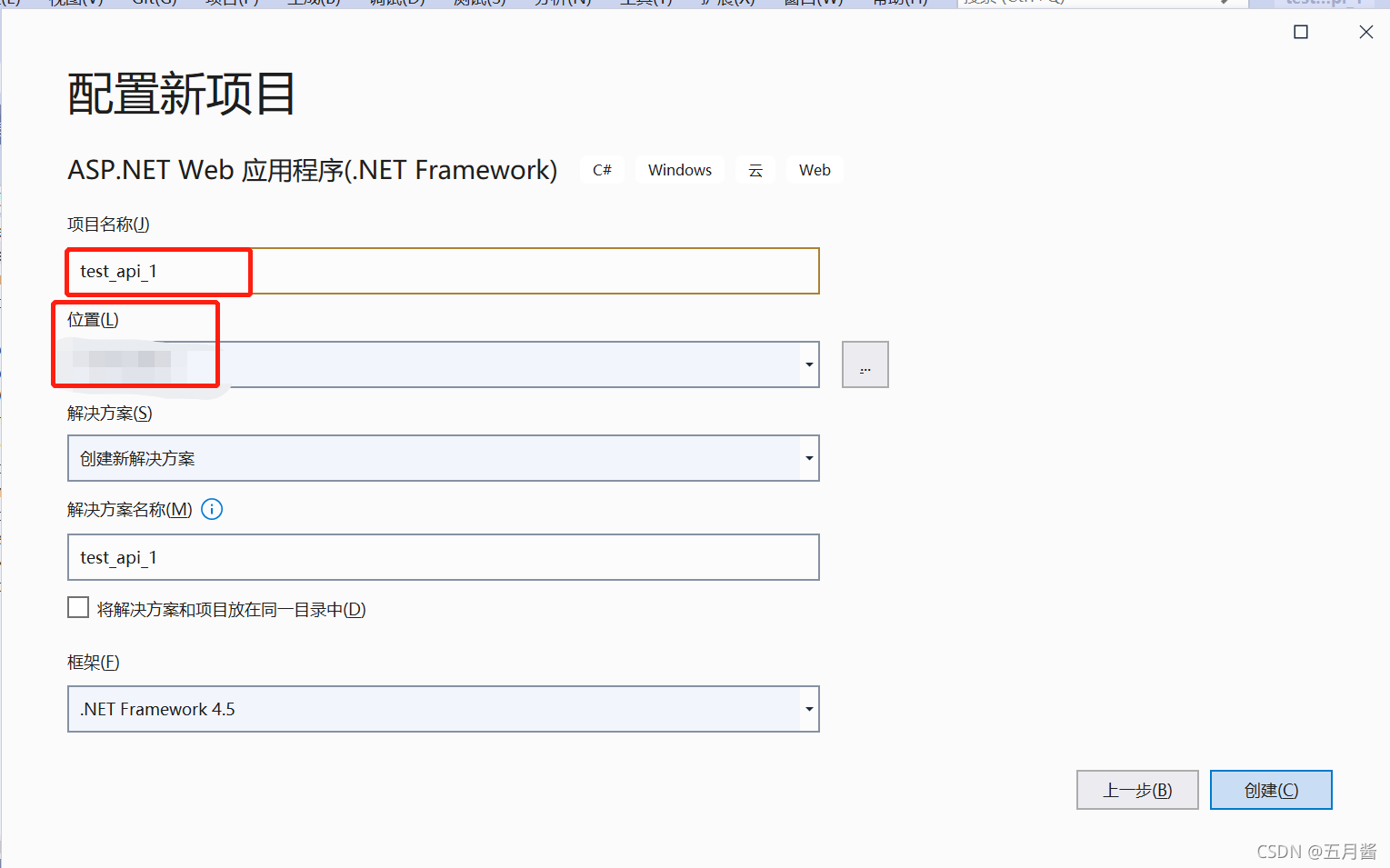This screenshot has width=1390, height=868.
Task: Click the ASP.NET Web application template title
Action: [x=313, y=170]
